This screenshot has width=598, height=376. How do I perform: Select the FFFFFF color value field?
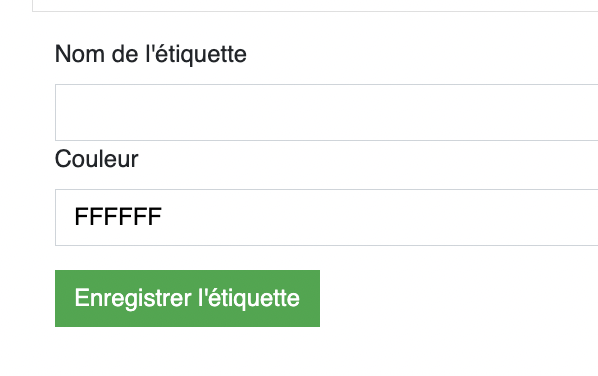coord(326,217)
